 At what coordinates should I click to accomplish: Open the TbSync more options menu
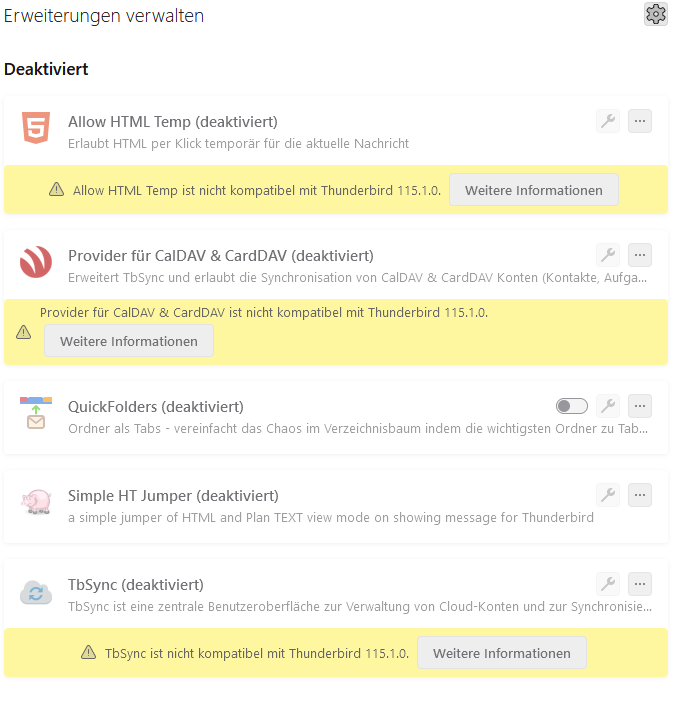[640, 584]
